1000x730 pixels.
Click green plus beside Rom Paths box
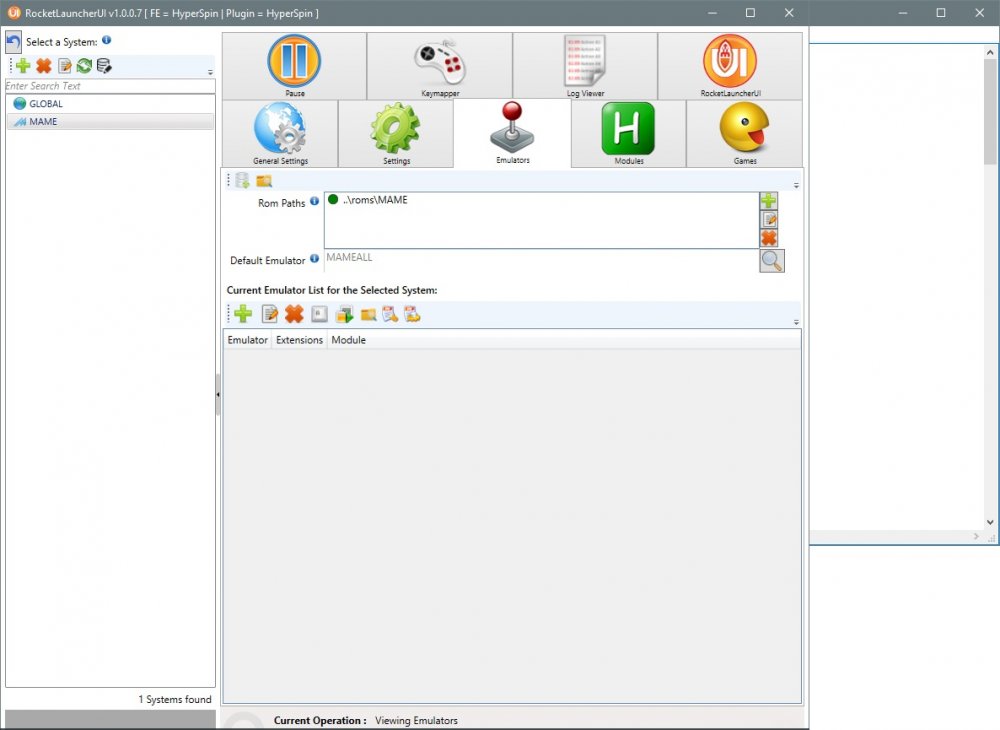pyautogui.click(x=768, y=201)
